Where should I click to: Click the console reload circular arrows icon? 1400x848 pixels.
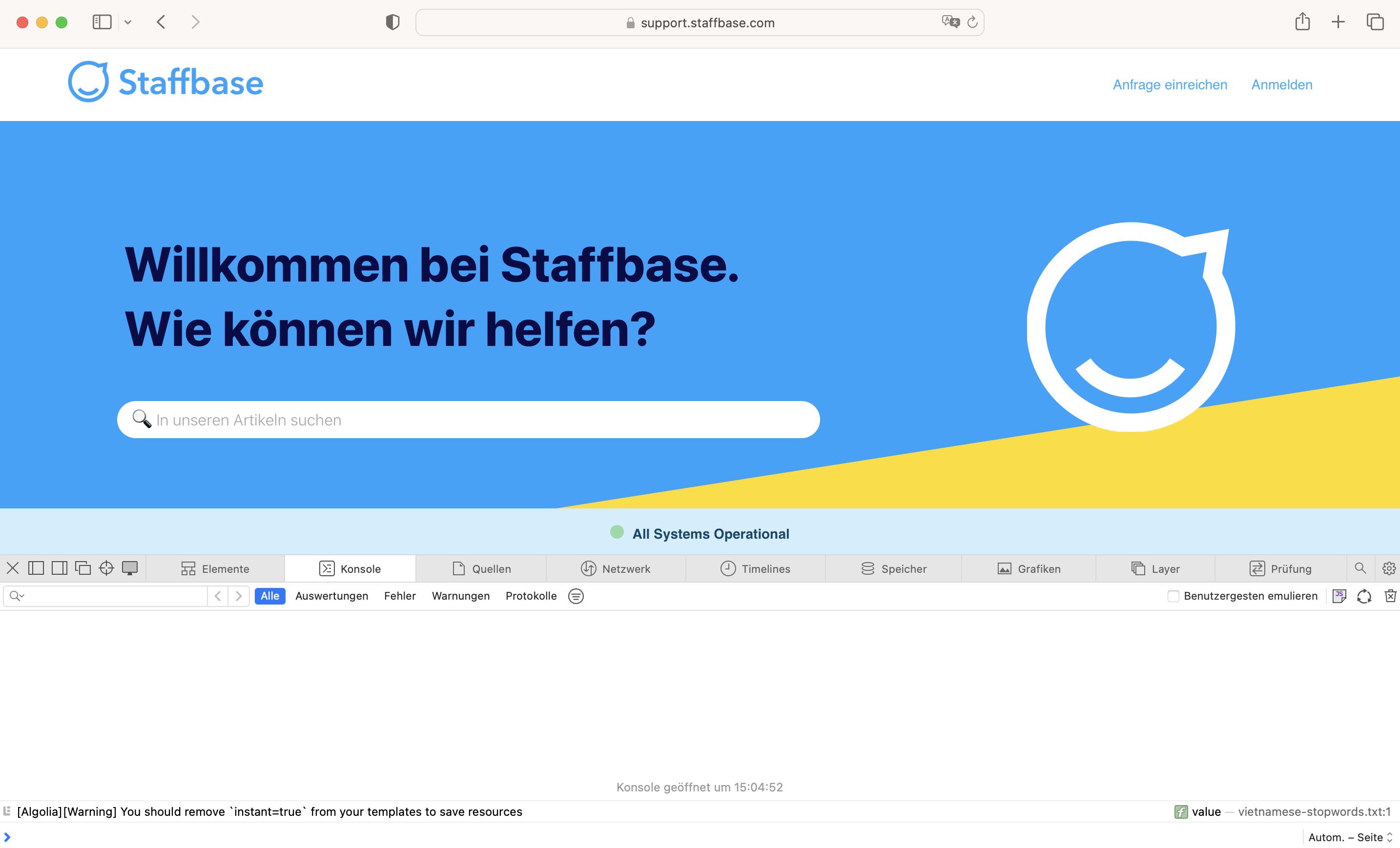coord(1364,596)
